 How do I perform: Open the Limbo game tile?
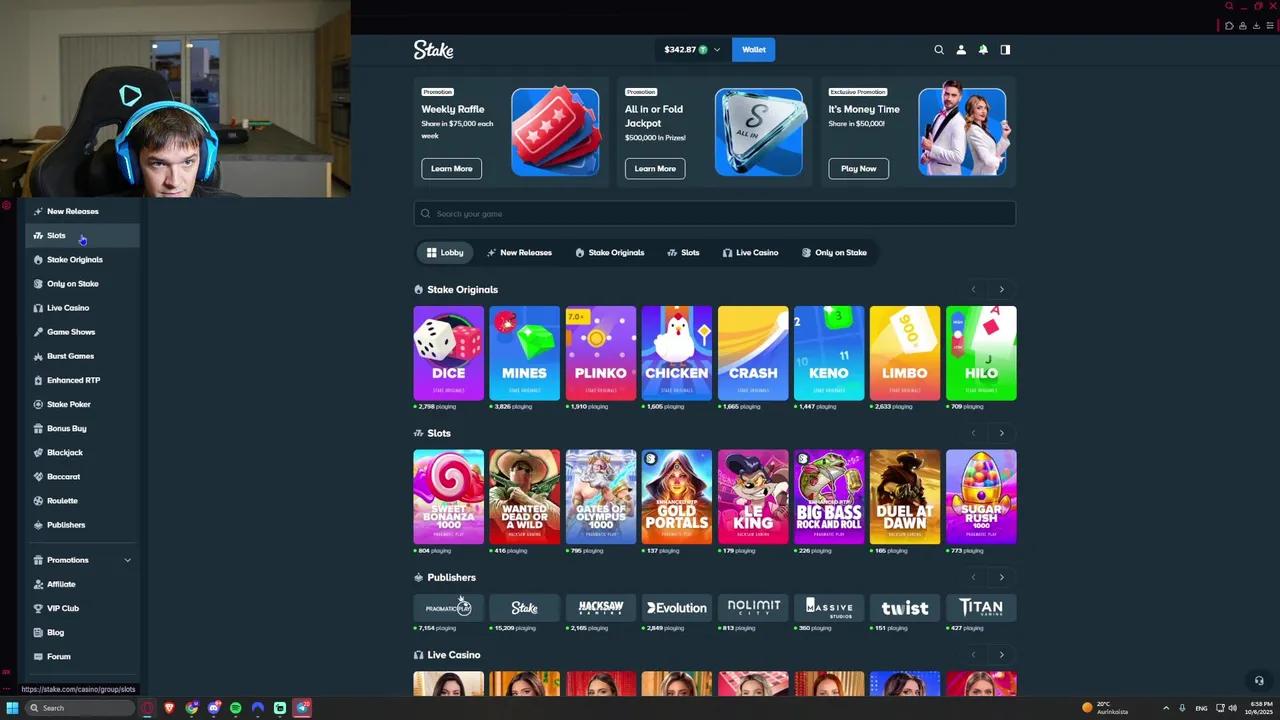[x=905, y=353]
